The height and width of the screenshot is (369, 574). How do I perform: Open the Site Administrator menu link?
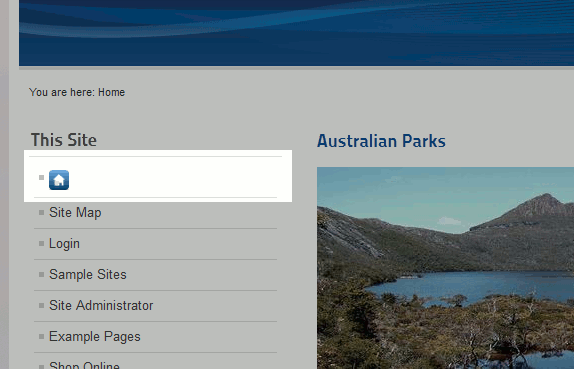click(101, 305)
